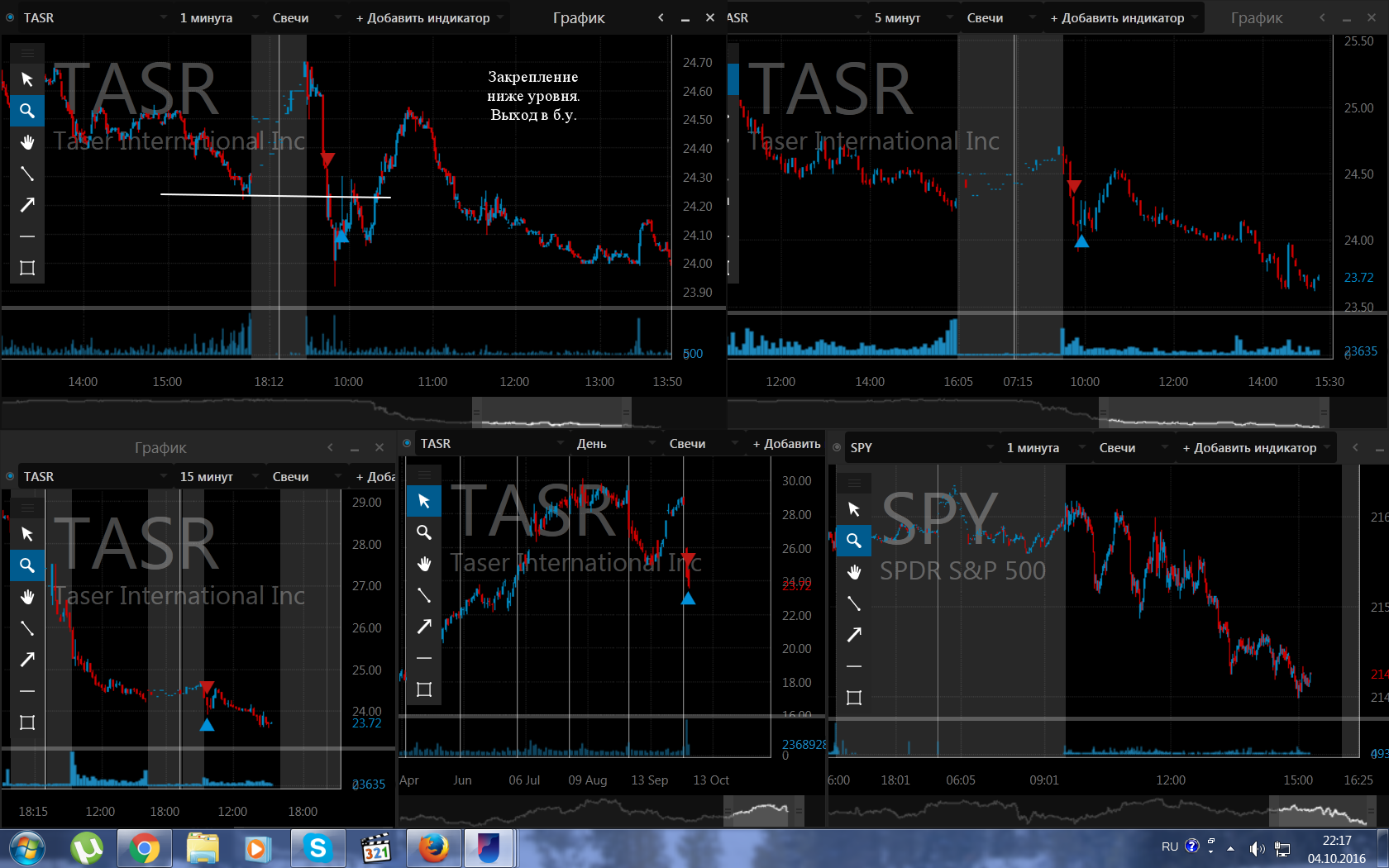The image size is (1389, 868).
Task: Select the pointer tool in TASR 1-minute chart
Action: pyautogui.click(x=27, y=79)
